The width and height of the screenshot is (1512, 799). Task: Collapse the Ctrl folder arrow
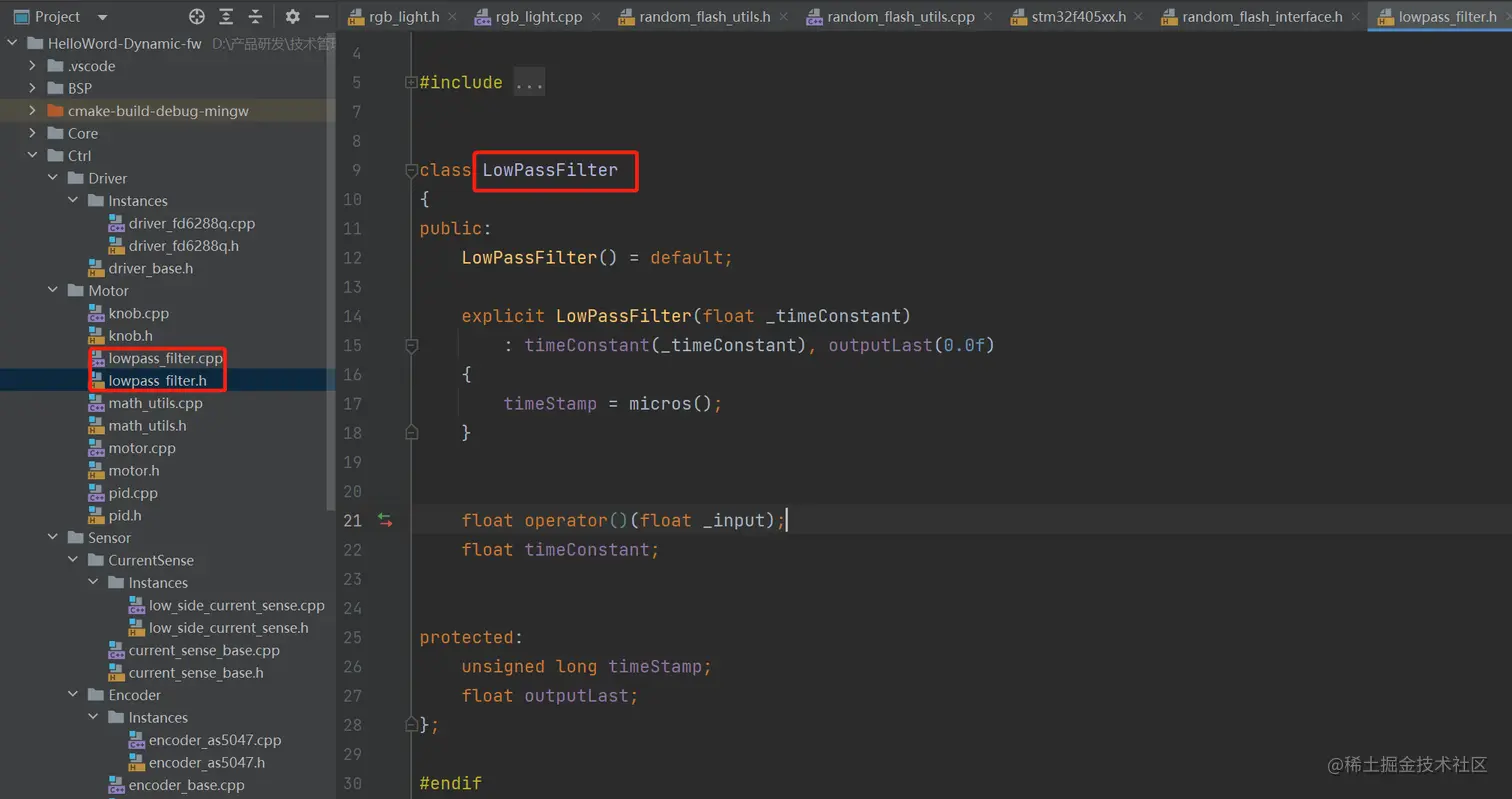pyautogui.click(x=32, y=156)
